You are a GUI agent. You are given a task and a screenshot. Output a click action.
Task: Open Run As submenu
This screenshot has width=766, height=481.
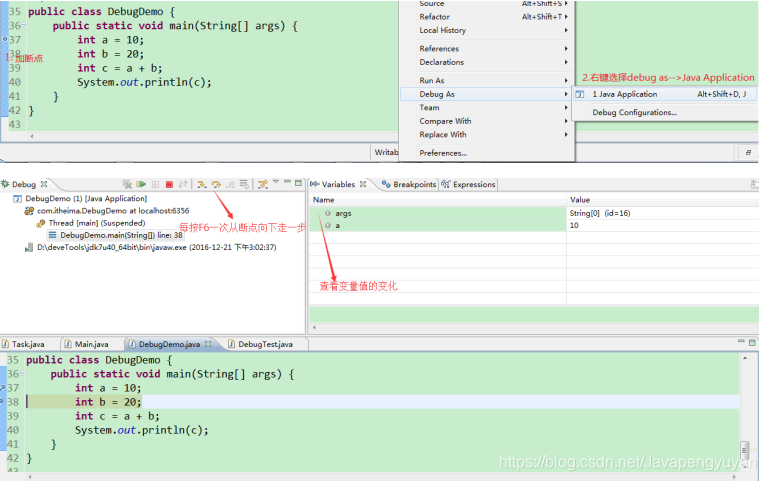(x=487, y=81)
